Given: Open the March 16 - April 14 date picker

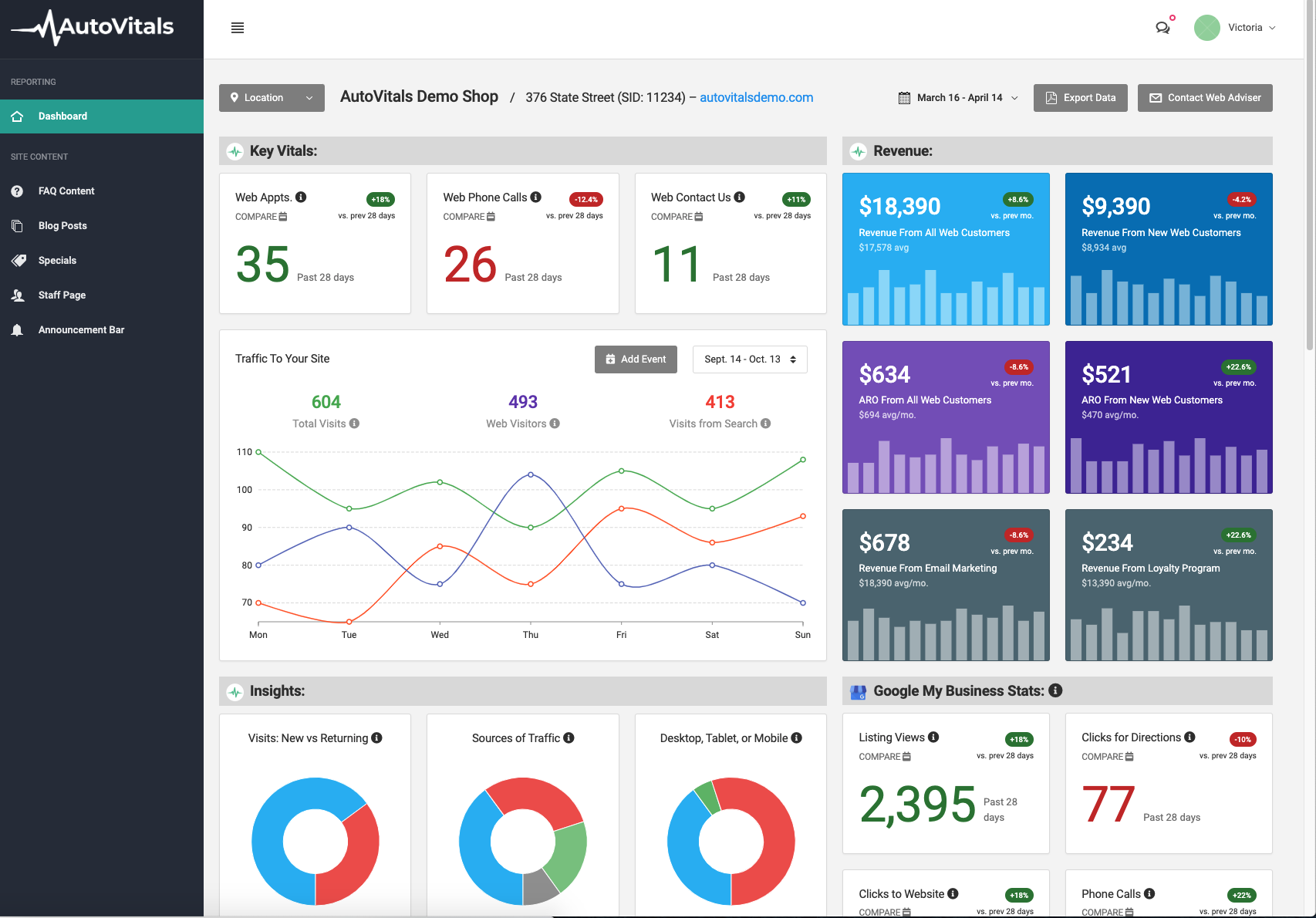Looking at the screenshot, I should coord(958,97).
